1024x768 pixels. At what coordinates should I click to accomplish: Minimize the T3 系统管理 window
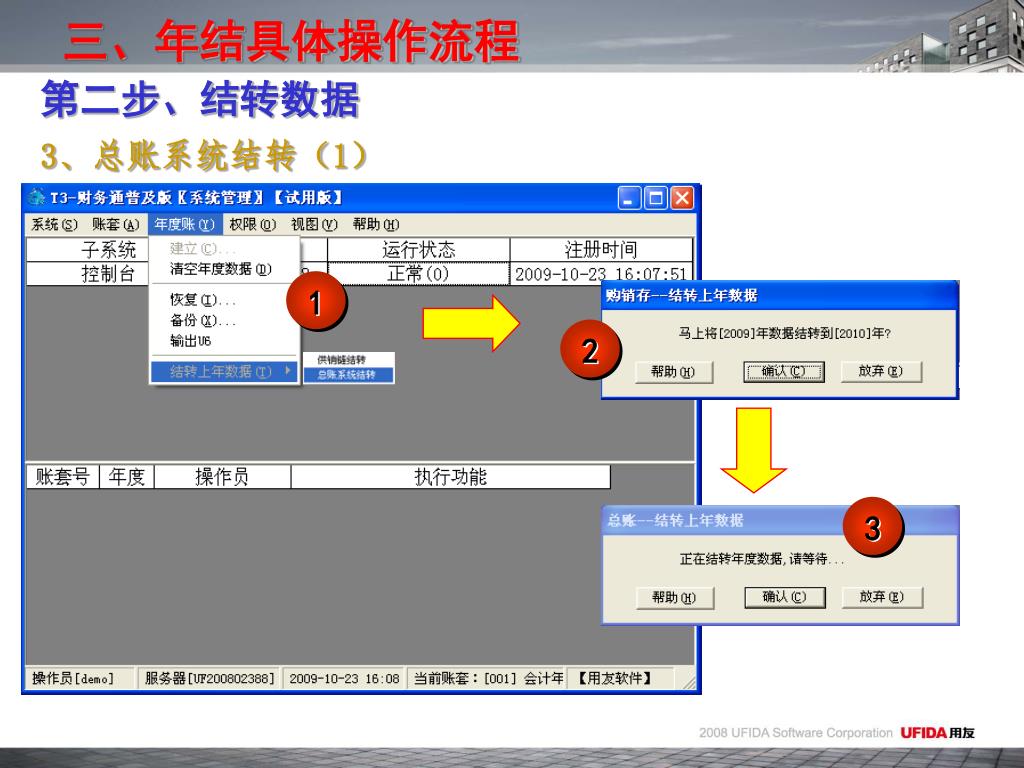coord(630,198)
